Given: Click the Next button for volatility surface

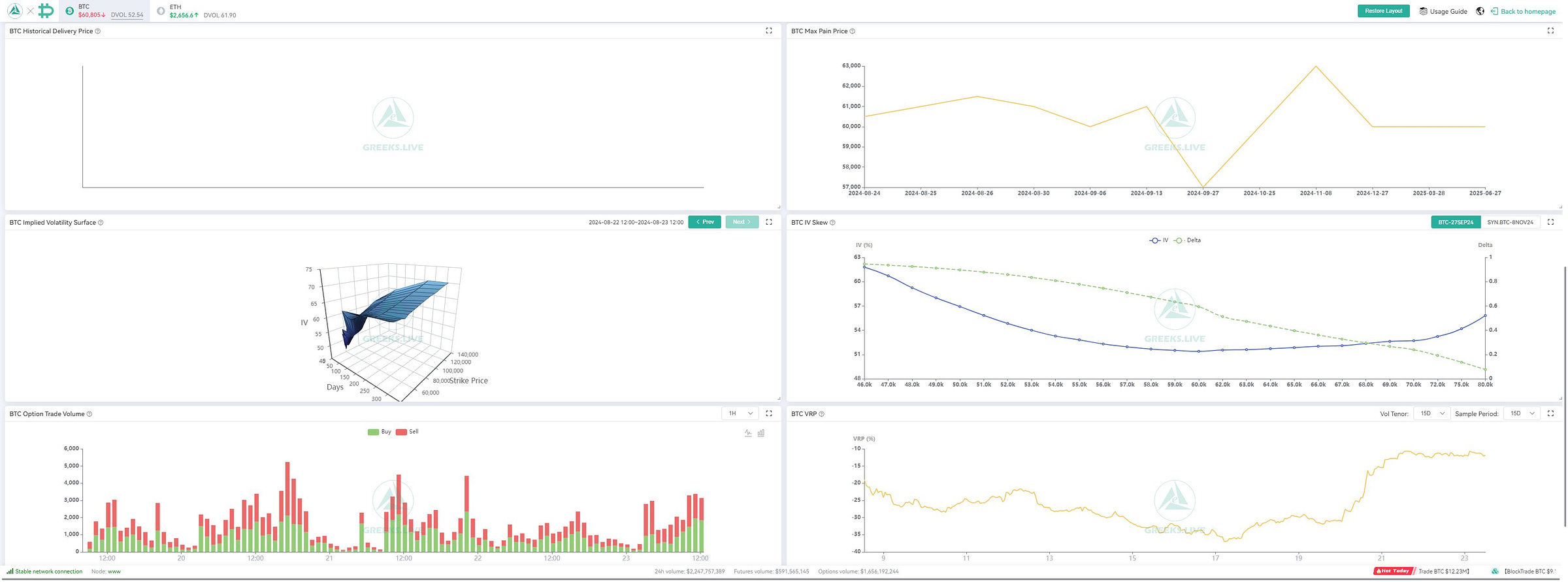Looking at the screenshot, I should coord(742,222).
